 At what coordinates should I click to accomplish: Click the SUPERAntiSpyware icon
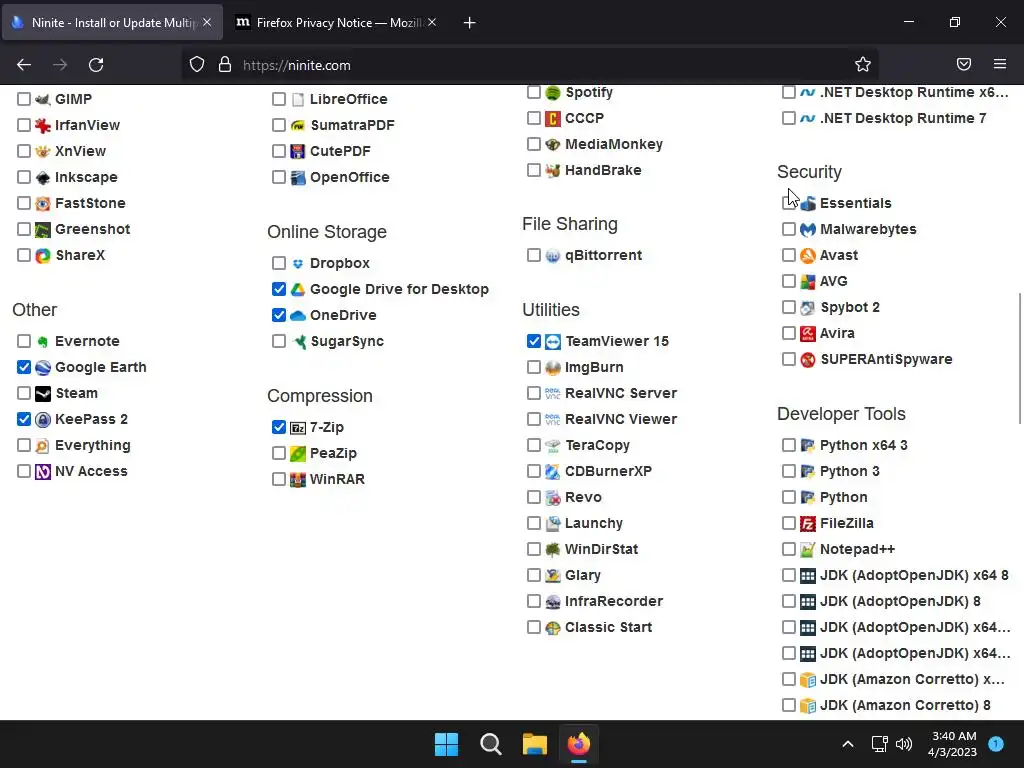(x=808, y=360)
